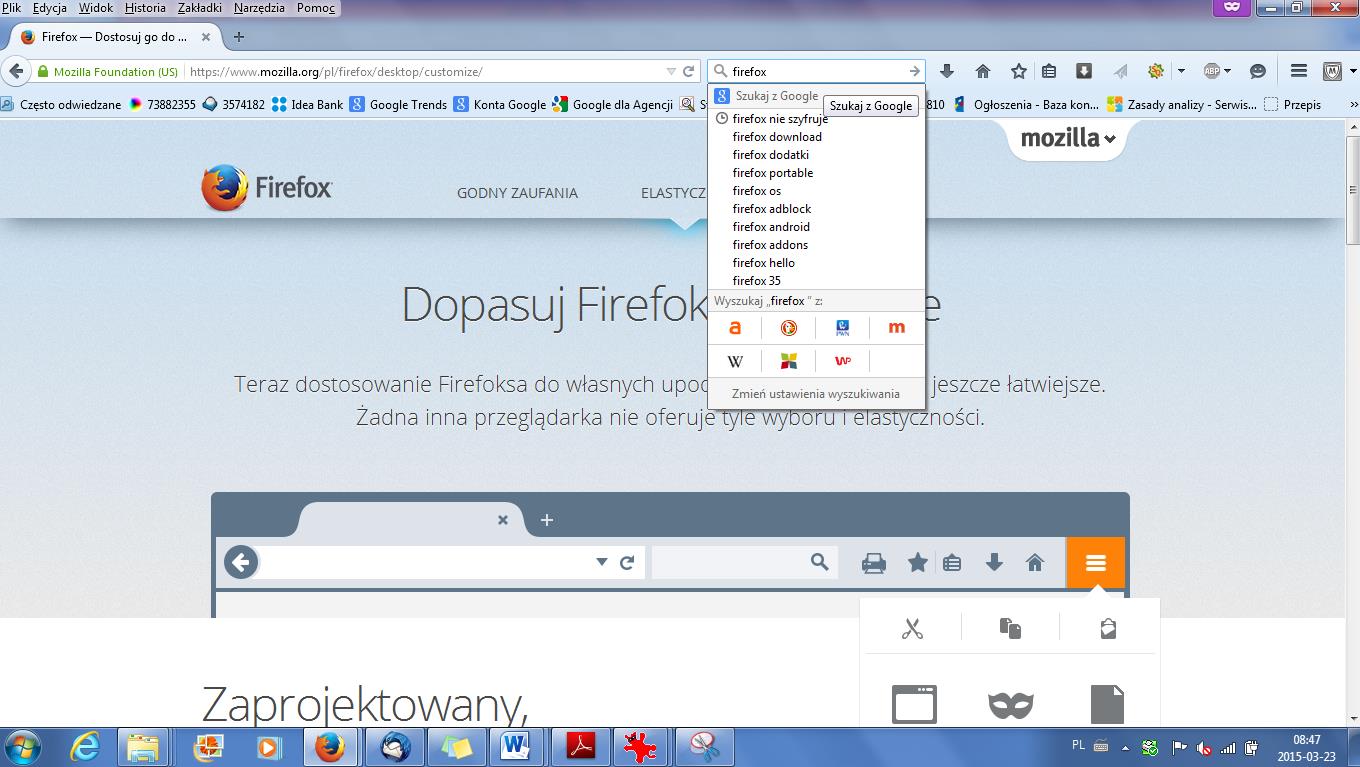This screenshot has height=767, width=1360.
Task: Pick suggestion firefox addons
Action: (x=816, y=245)
